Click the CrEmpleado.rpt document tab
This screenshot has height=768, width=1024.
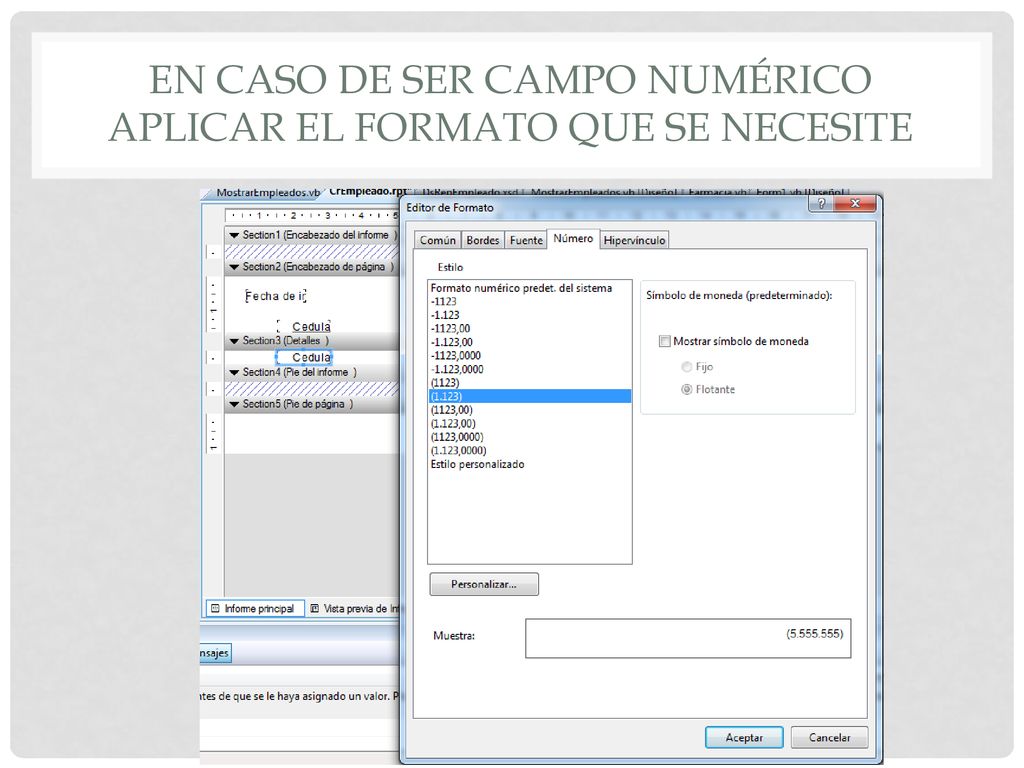[367, 192]
